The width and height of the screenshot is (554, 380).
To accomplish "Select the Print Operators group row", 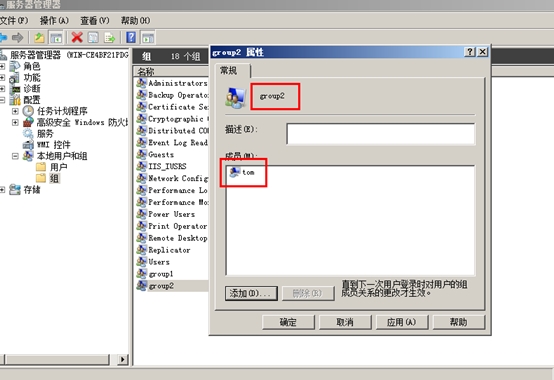I will (172, 226).
